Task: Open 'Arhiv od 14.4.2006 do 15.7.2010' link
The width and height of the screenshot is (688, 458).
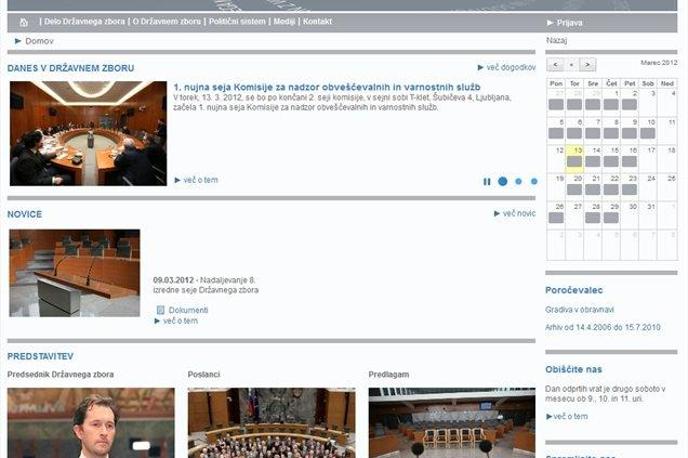Action: tap(603, 327)
